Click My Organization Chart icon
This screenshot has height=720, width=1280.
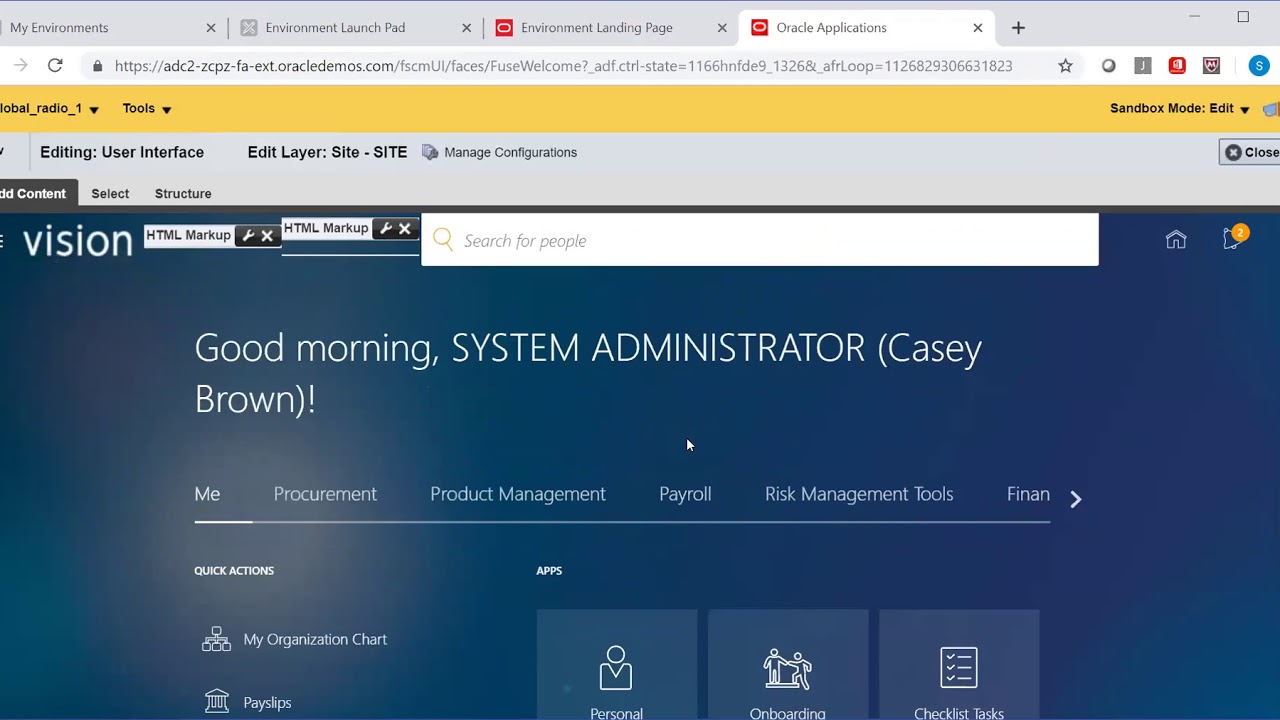[216, 639]
